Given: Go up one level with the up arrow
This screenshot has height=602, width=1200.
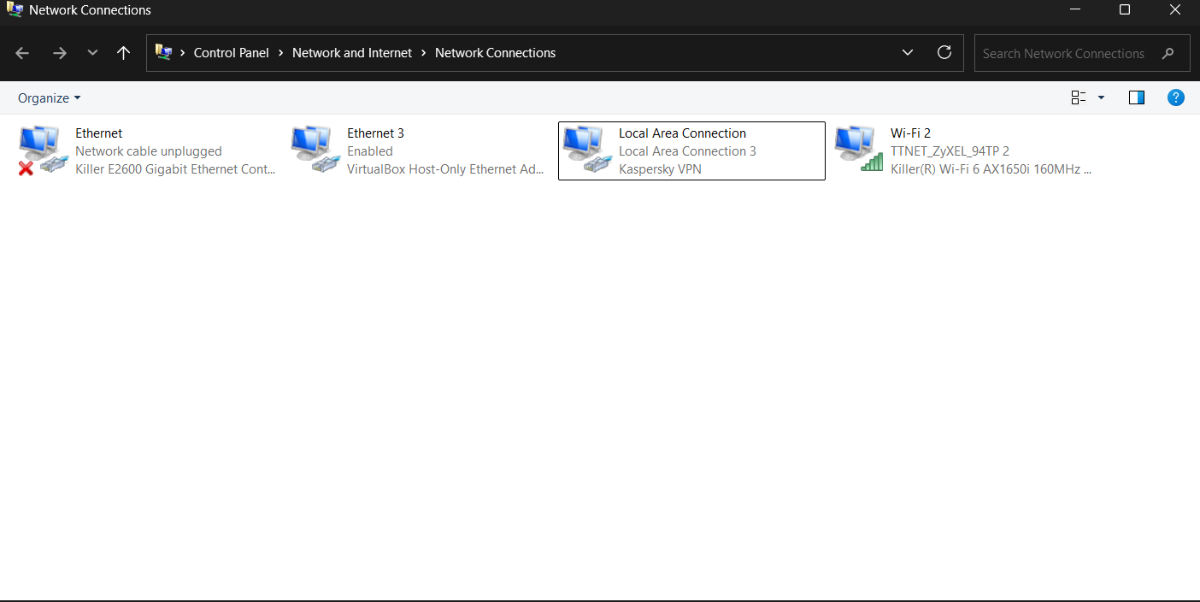Looking at the screenshot, I should 123,53.
